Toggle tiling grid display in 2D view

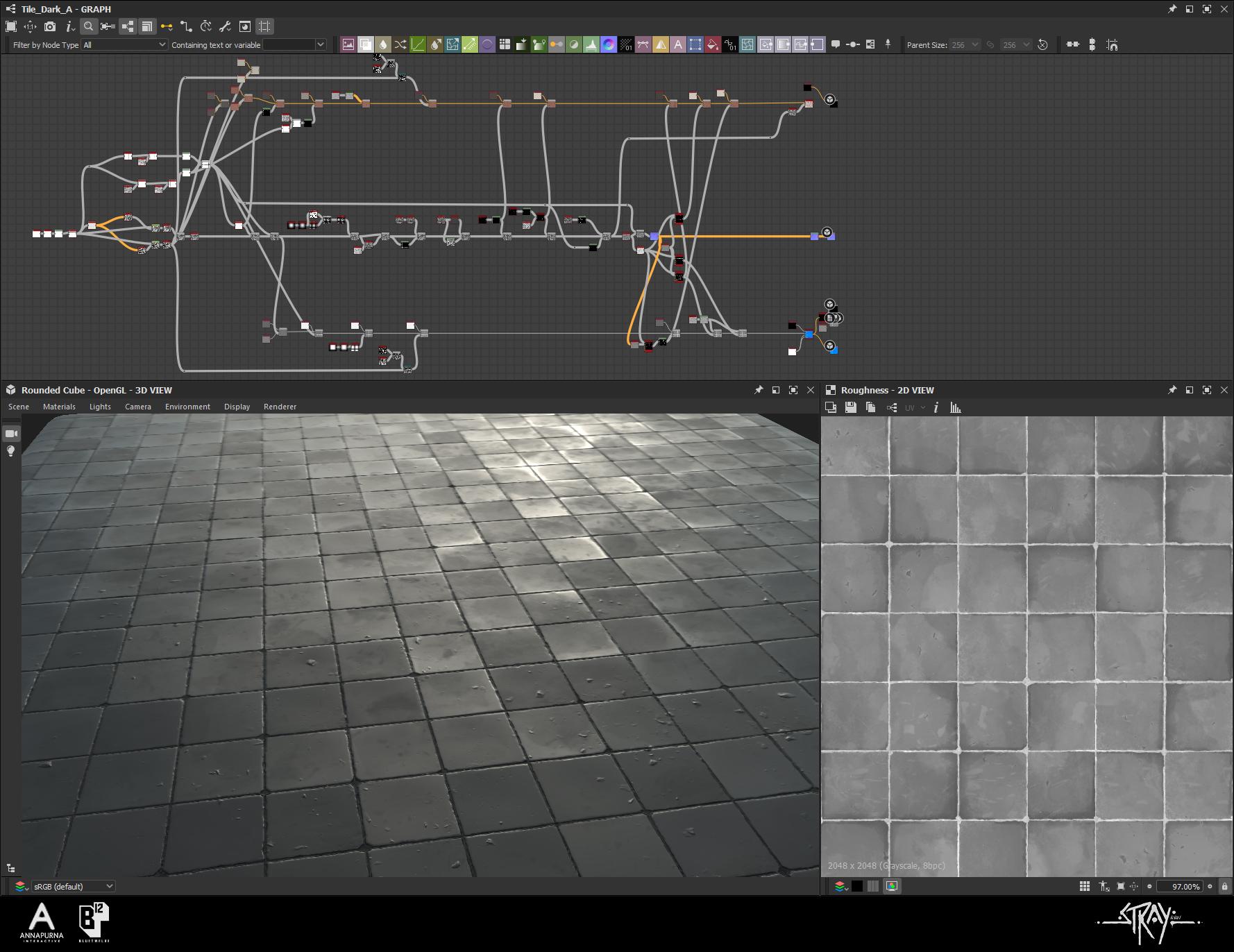1084,886
